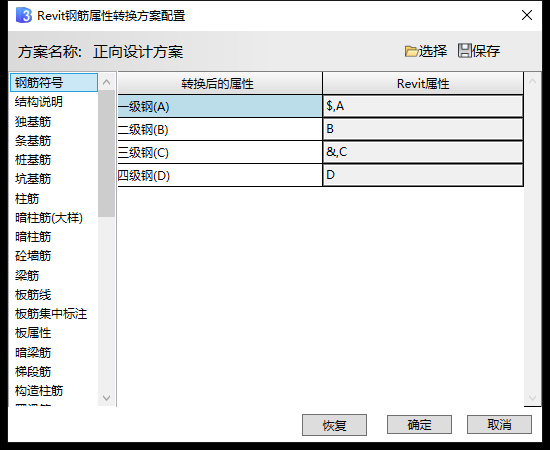Click the folder icon beside 选择
The width and height of the screenshot is (550, 450).
tap(411, 51)
